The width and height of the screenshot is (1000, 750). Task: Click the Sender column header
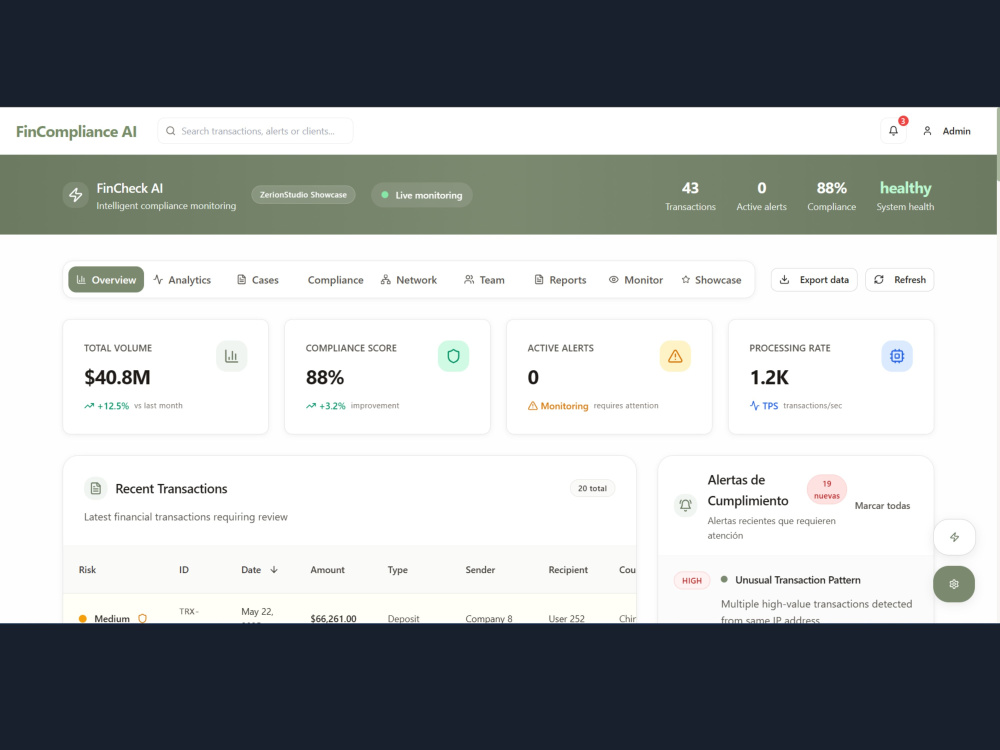point(480,570)
